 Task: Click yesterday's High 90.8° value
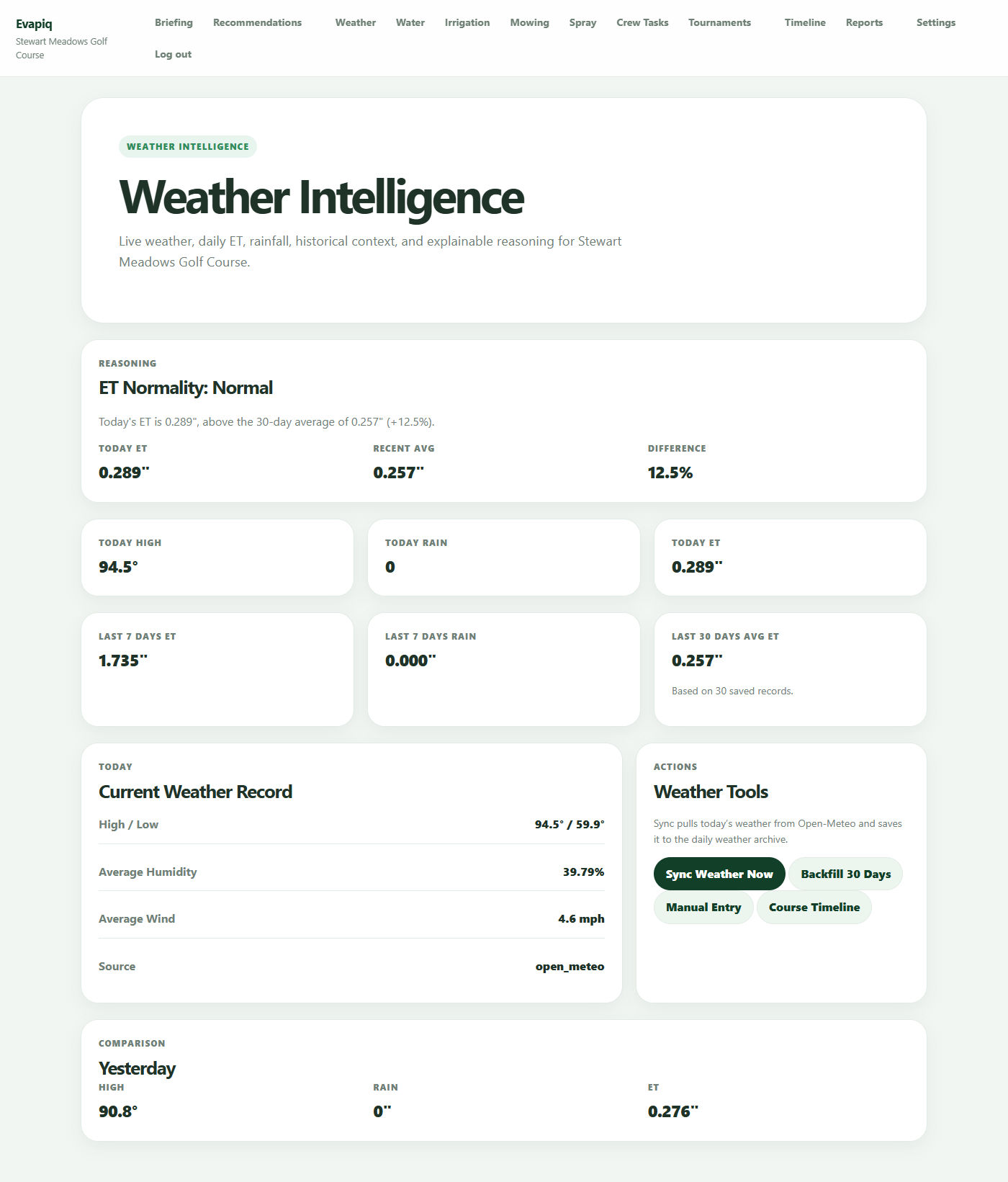pyautogui.click(x=118, y=1111)
